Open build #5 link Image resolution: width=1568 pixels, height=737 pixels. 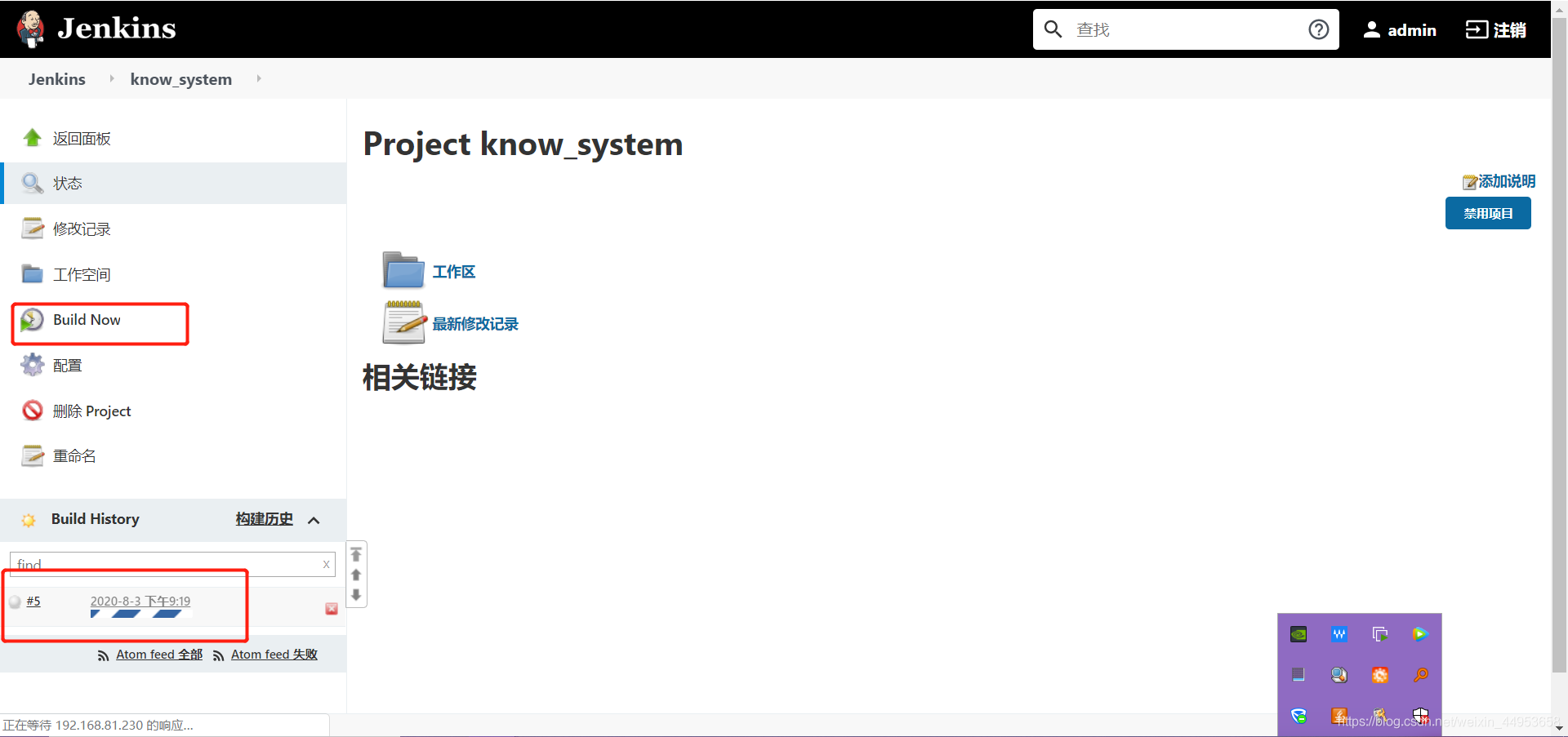click(x=33, y=602)
